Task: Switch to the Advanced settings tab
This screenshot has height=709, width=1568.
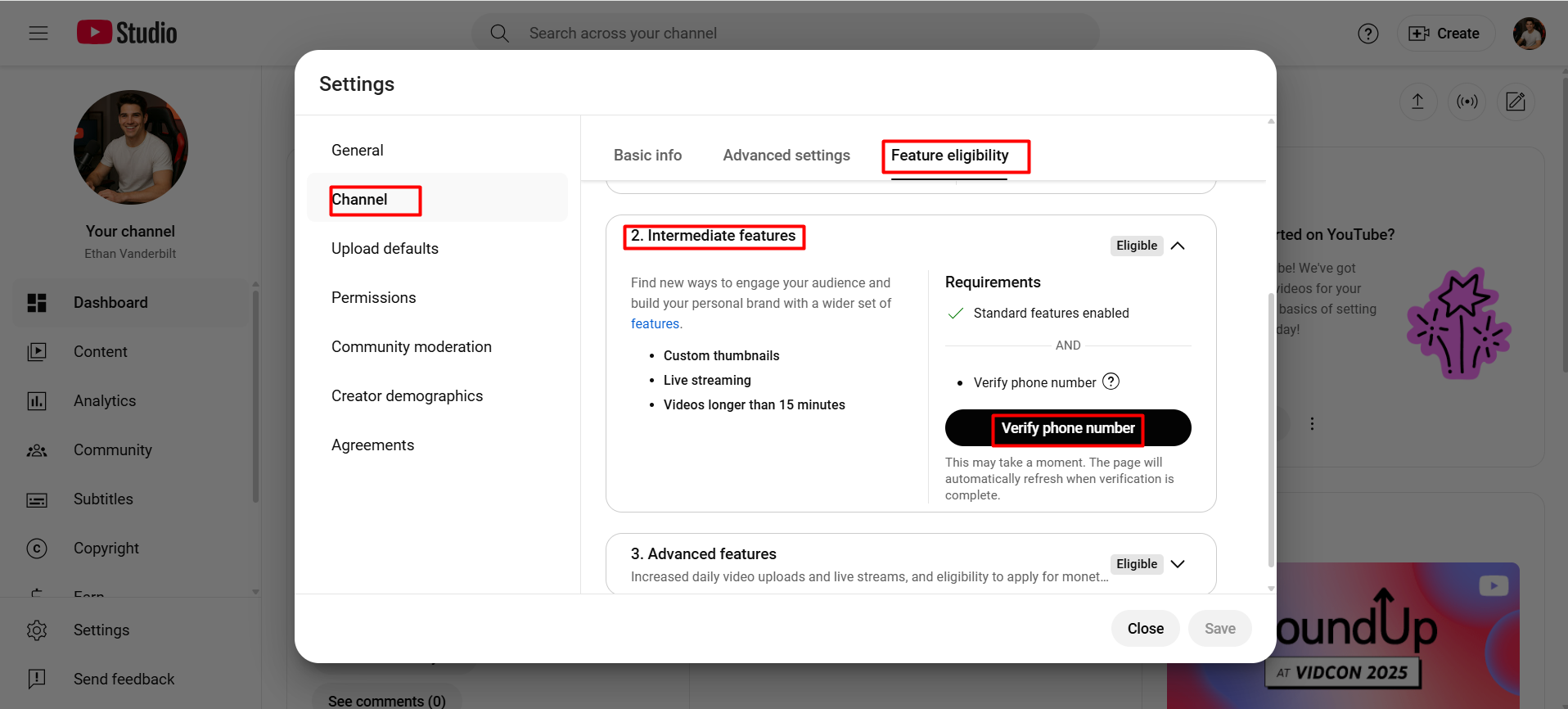Action: click(x=786, y=156)
